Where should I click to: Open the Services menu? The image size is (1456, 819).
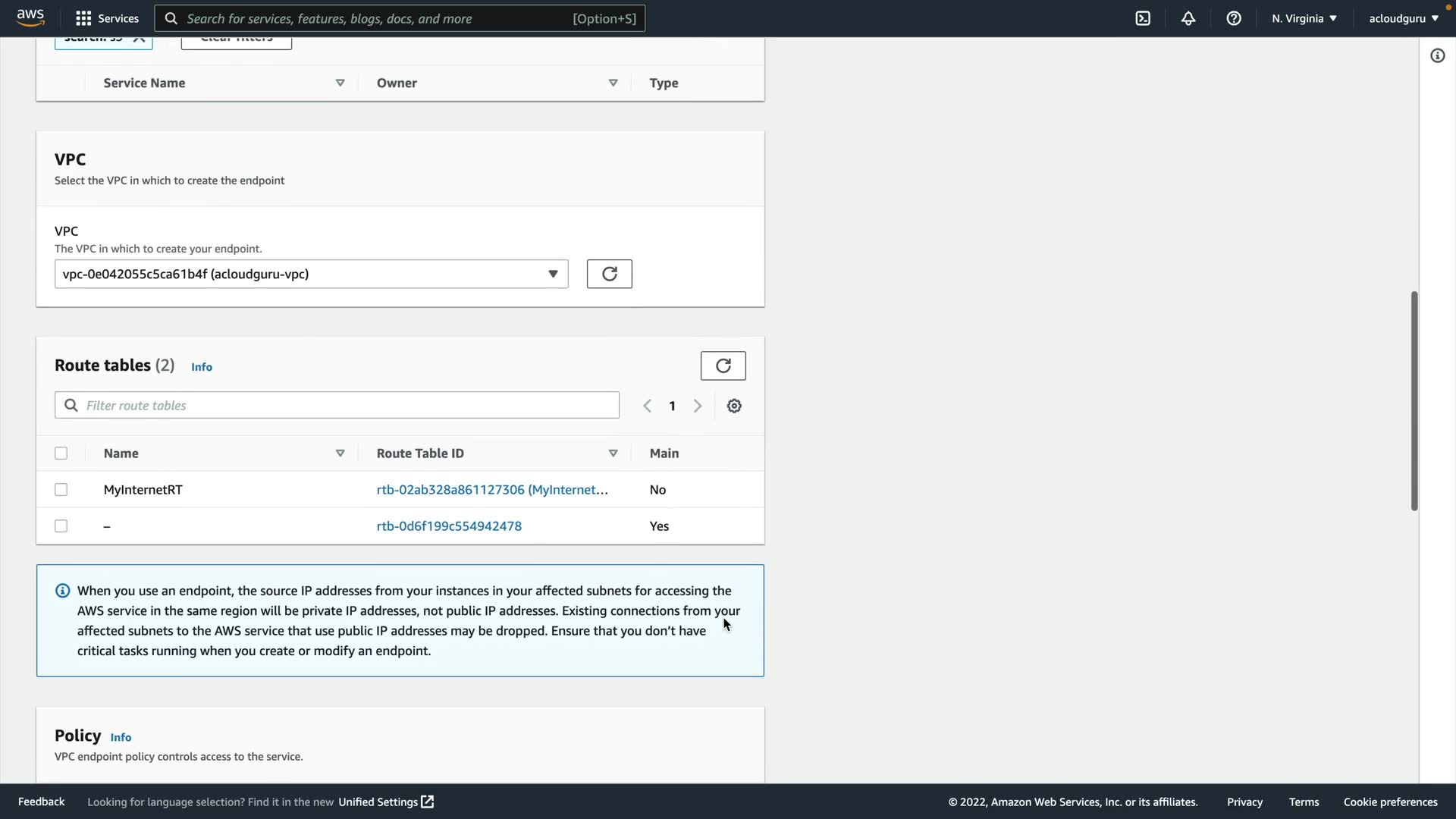[107, 18]
